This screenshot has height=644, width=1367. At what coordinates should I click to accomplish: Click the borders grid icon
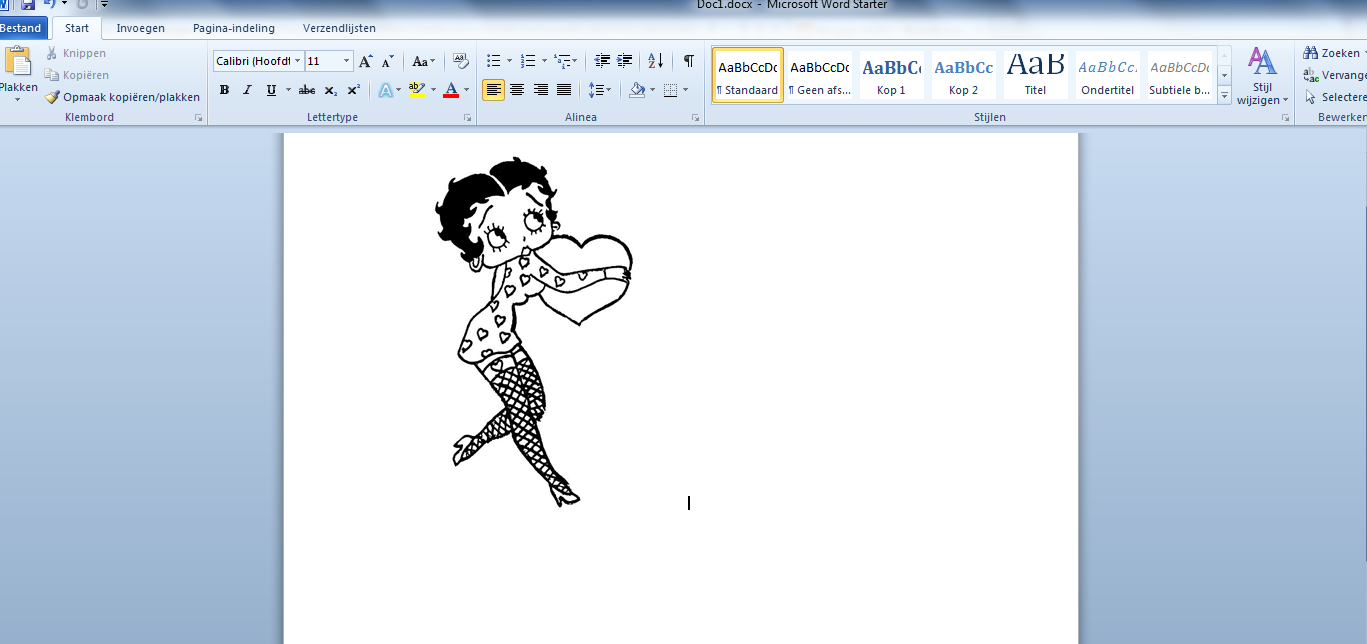coord(670,90)
